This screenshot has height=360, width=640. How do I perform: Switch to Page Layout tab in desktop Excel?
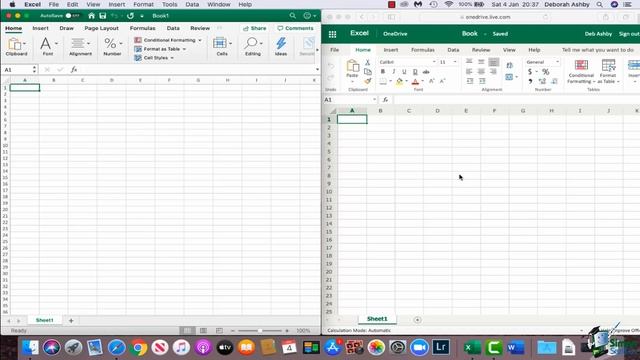coord(101,28)
